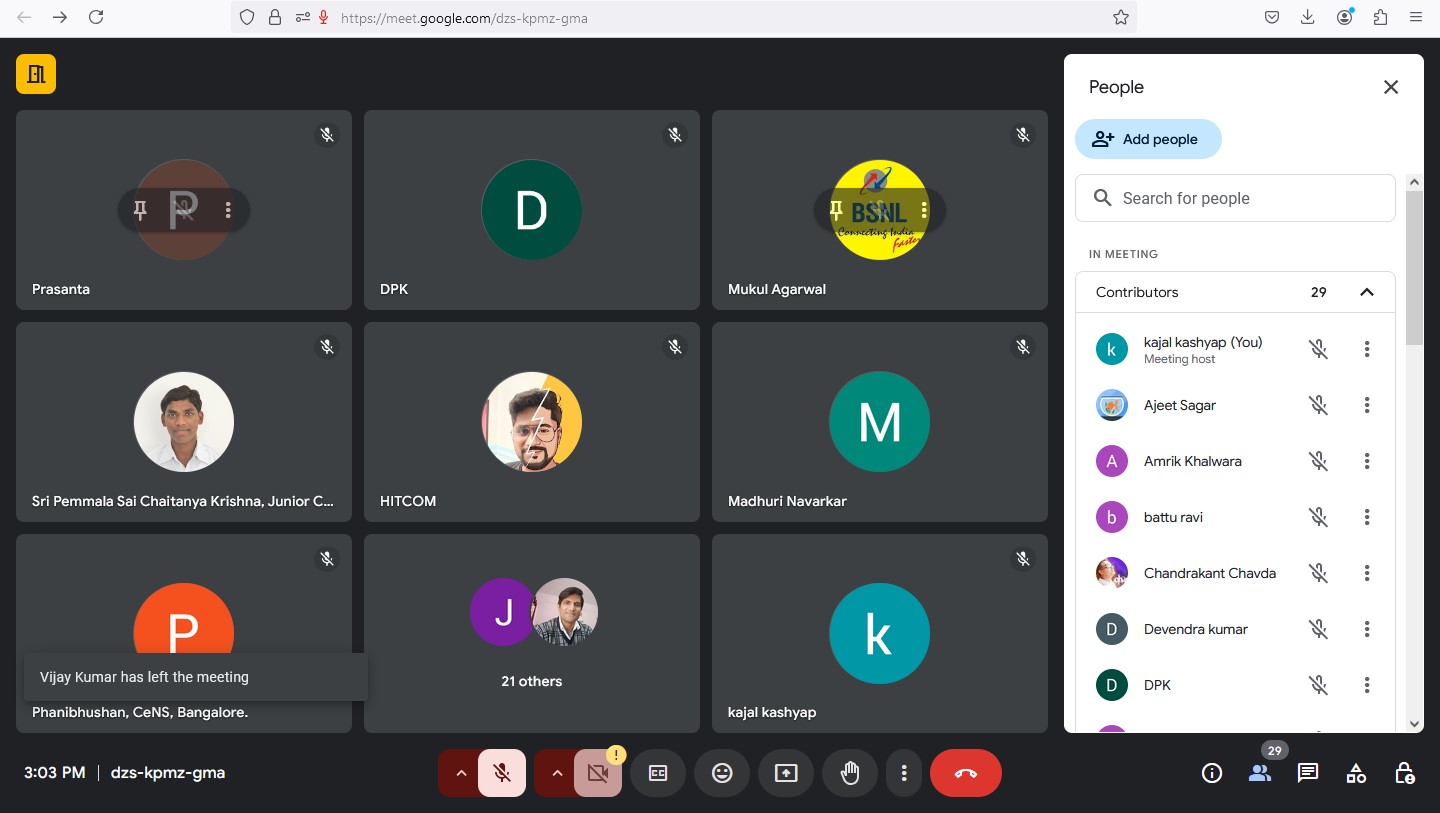The image size is (1440, 813).
Task: Toggle closed captions
Action: (658, 773)
